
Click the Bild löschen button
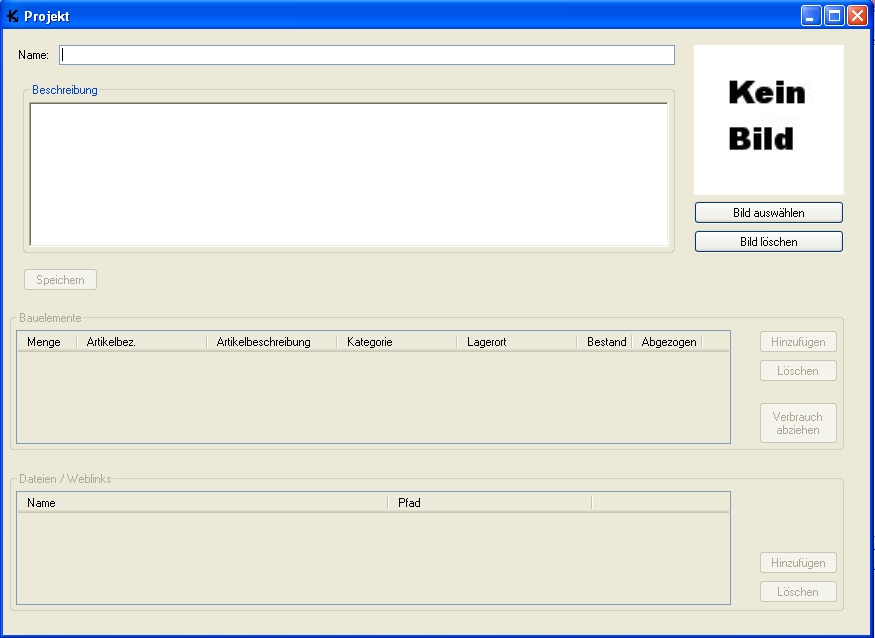tap(768, 242)
